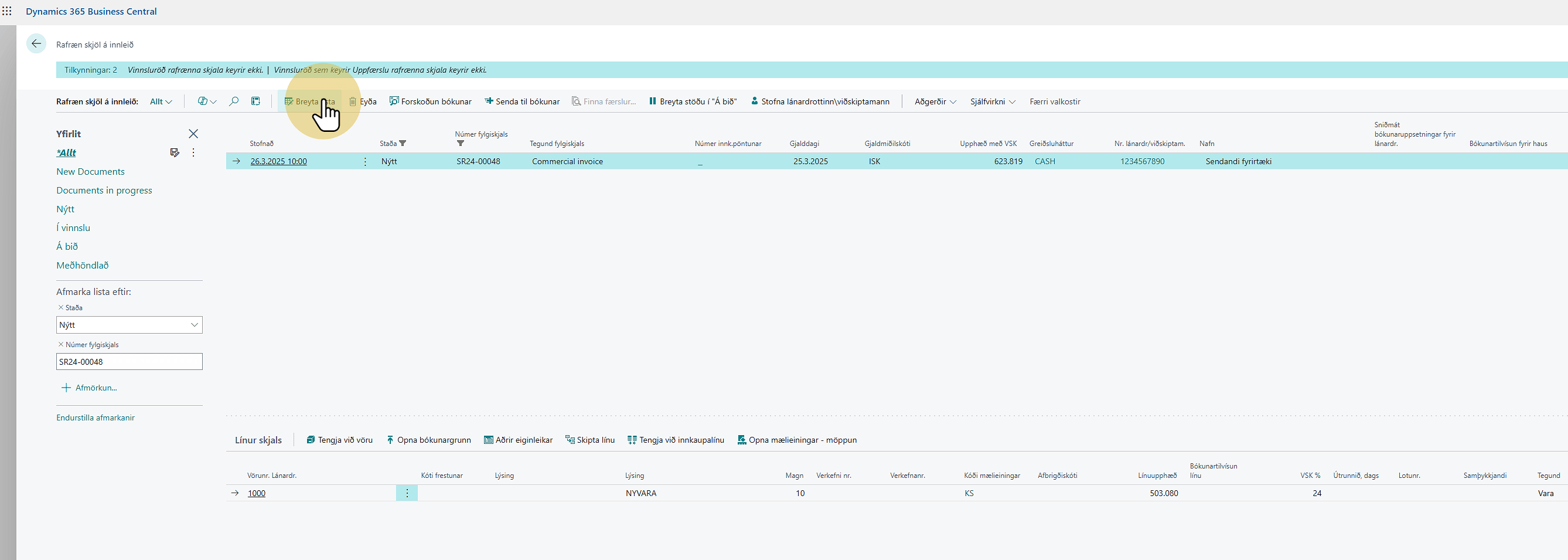The image size is (1568, 560).
Task: Click line amount 503.080
Action: tap(1164, 494)
